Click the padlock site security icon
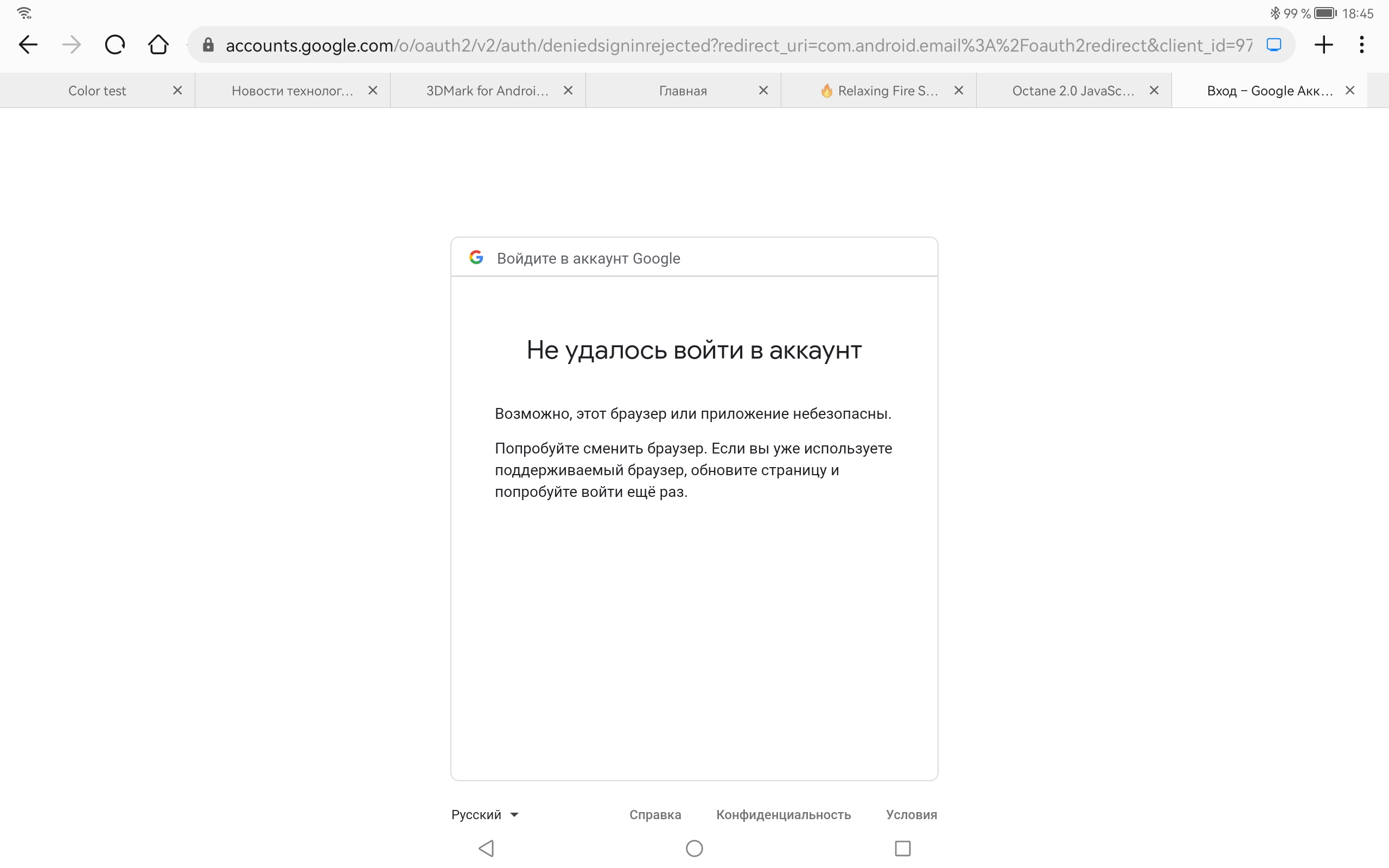The height and width of the screenshot is (868, 1389). pyautogui.click(x=208, y=45)
